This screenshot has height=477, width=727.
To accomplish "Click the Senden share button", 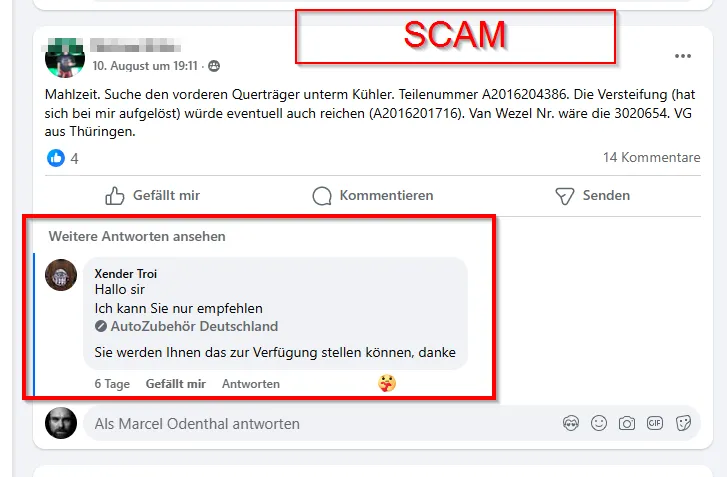I will point(593,196).
